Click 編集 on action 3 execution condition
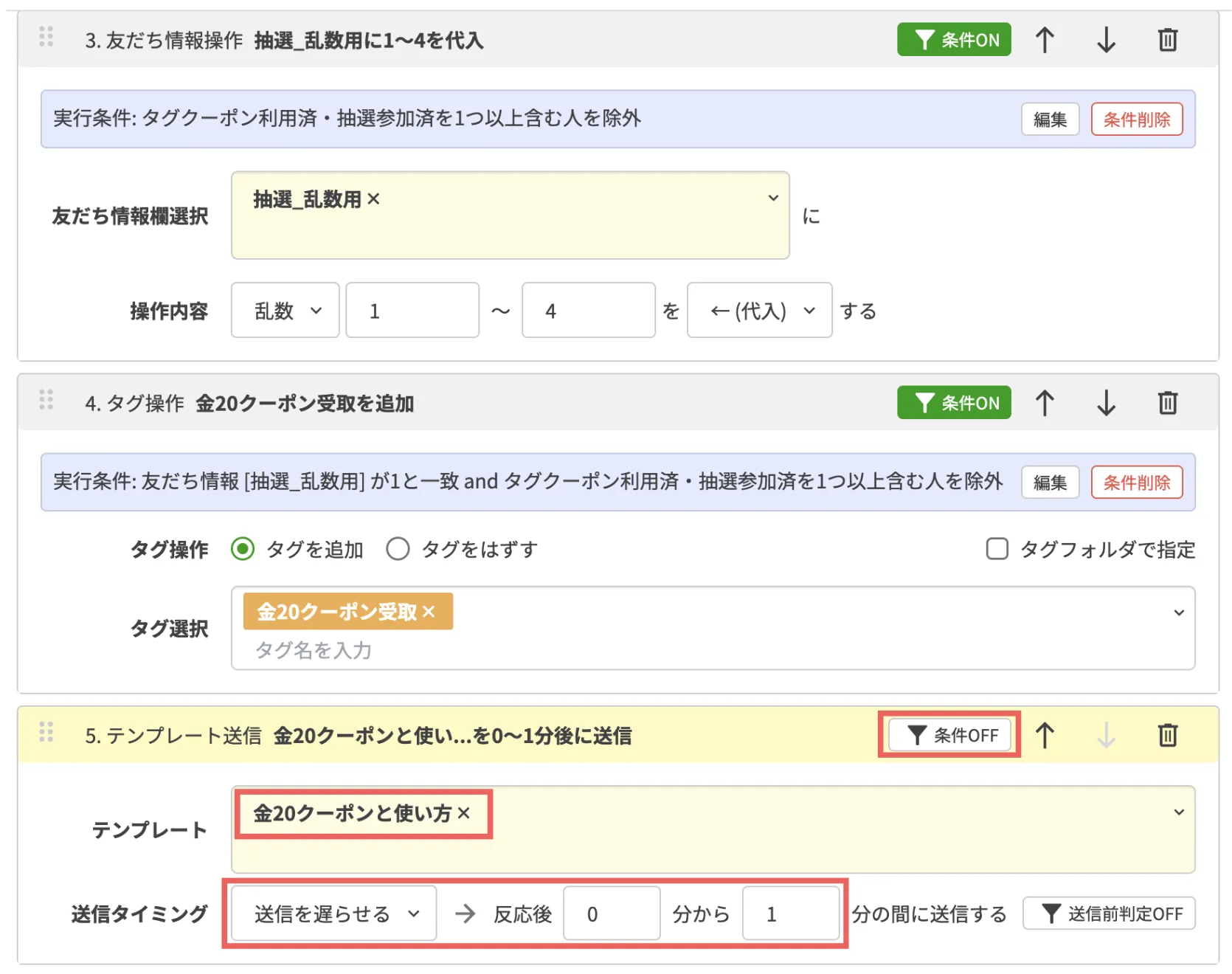 pyautogui.click(x=1051, y=120)
